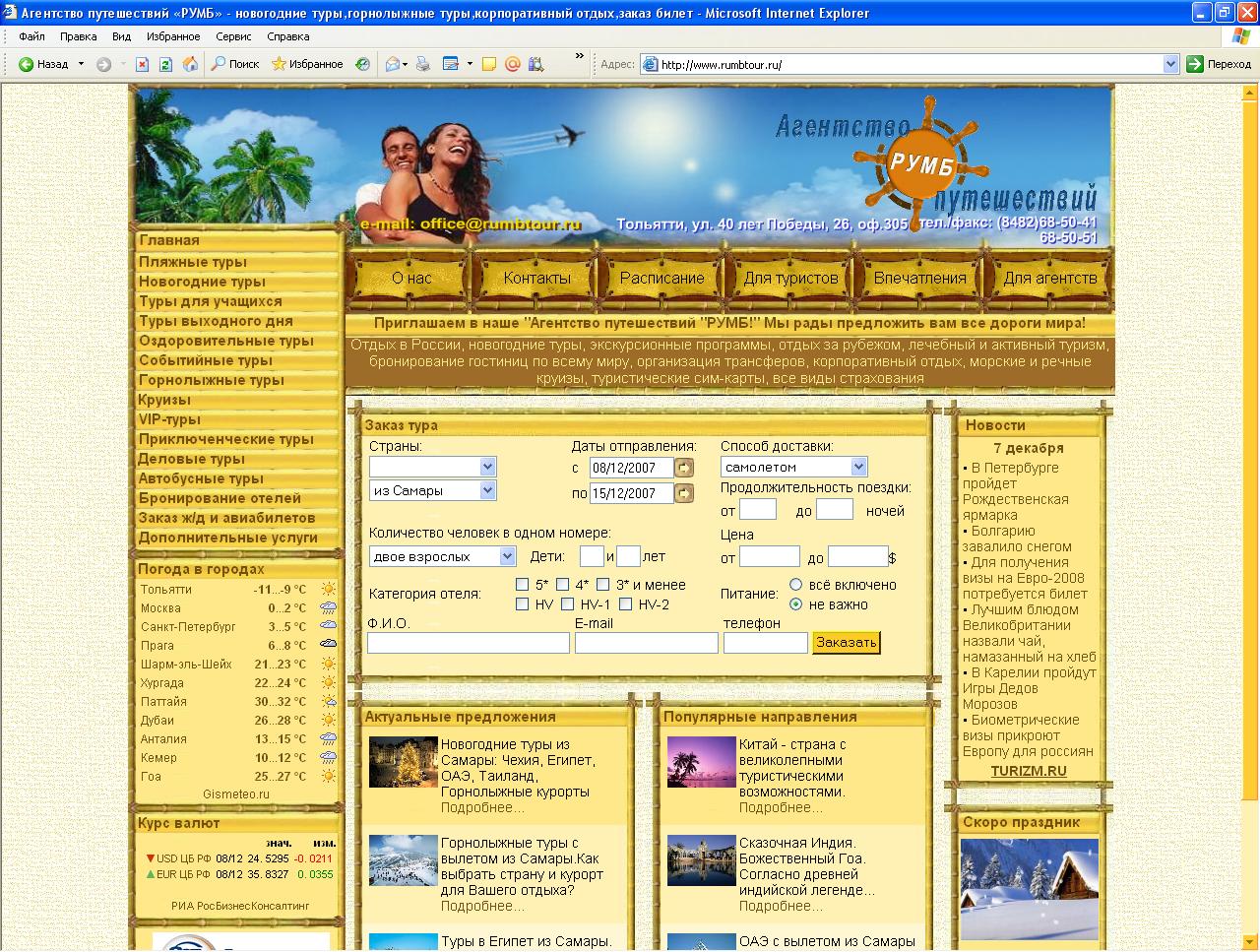Tick the HV hotel category checkbox
Image resolution: width=1260 pixels, height=952 pixels.
(x=523, y=604)
